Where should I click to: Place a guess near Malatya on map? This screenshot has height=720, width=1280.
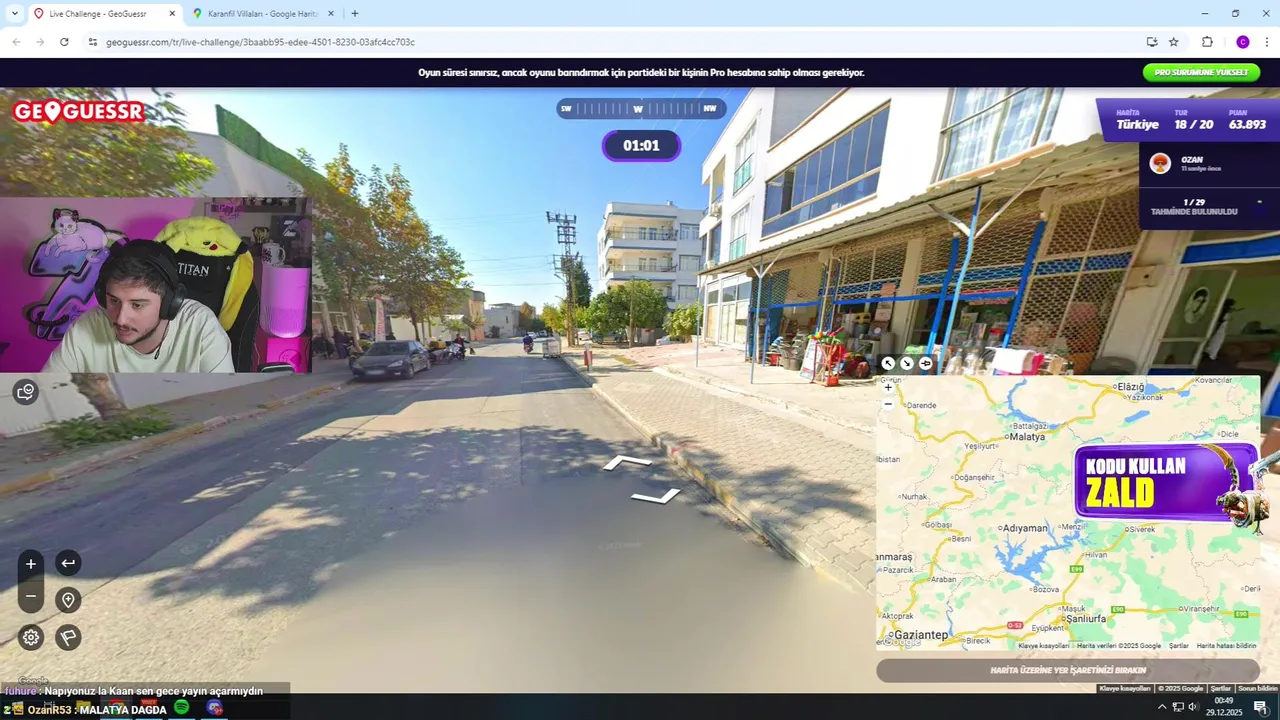coord(1027,437)
